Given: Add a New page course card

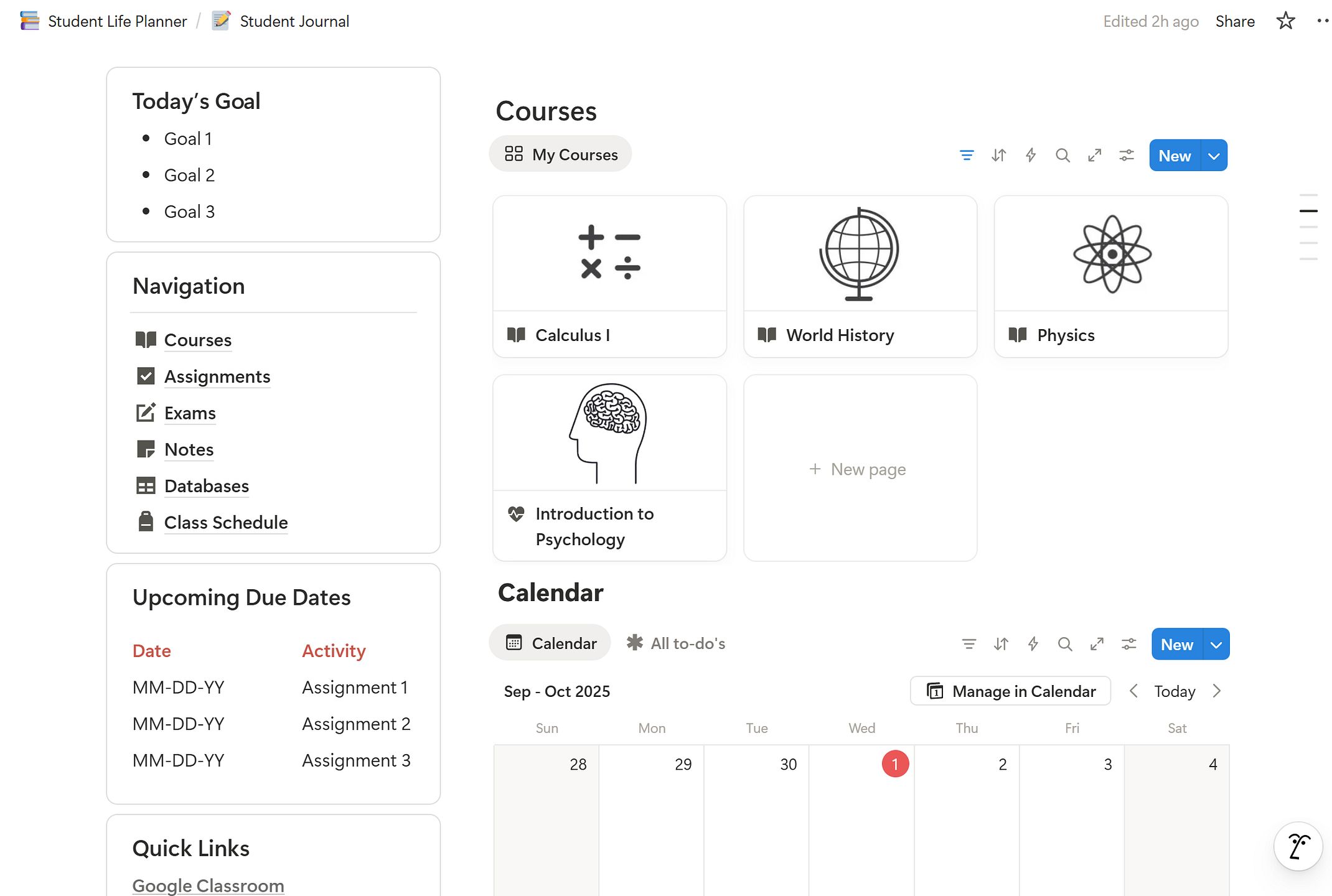Looking at the screenshot, I should (860, 468).
